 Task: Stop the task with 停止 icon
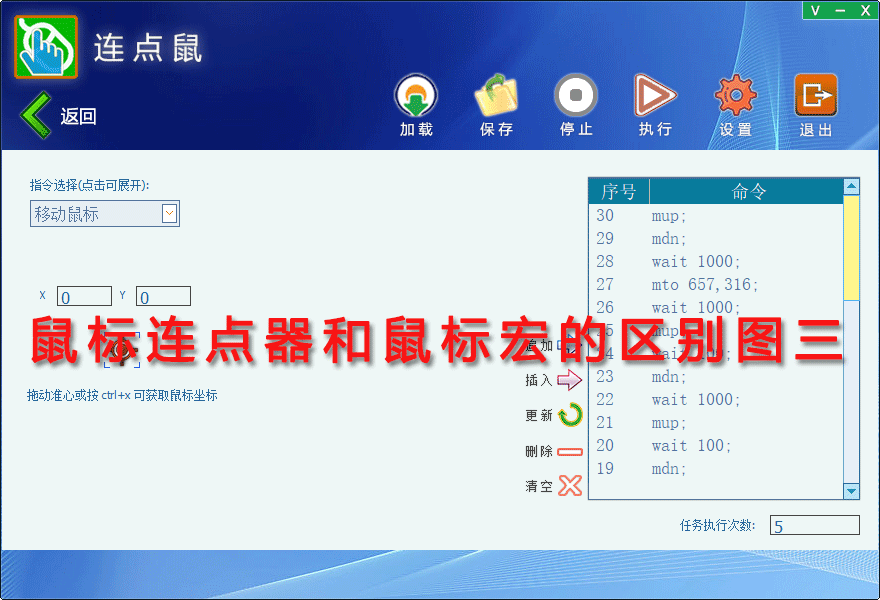(x=576, y=95)
